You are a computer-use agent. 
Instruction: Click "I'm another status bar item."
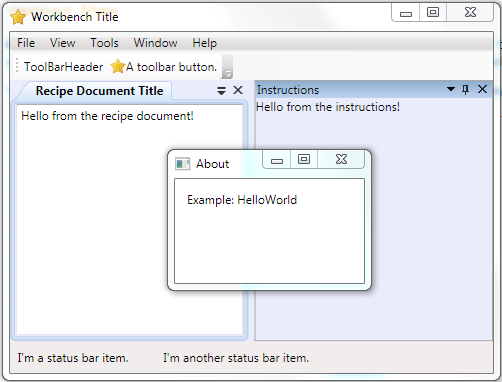pyautogui.click(x=236, y=358)
